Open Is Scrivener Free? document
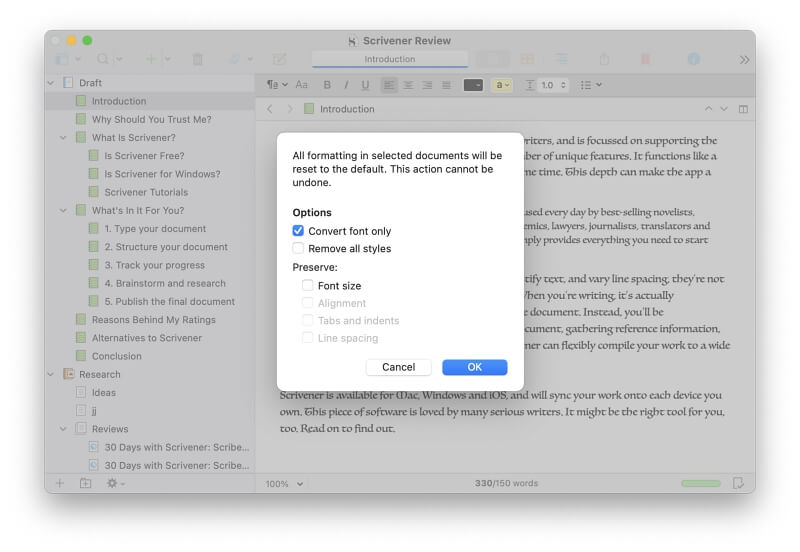The width and height of the screenshot is (800, 552). pos(150,156)
